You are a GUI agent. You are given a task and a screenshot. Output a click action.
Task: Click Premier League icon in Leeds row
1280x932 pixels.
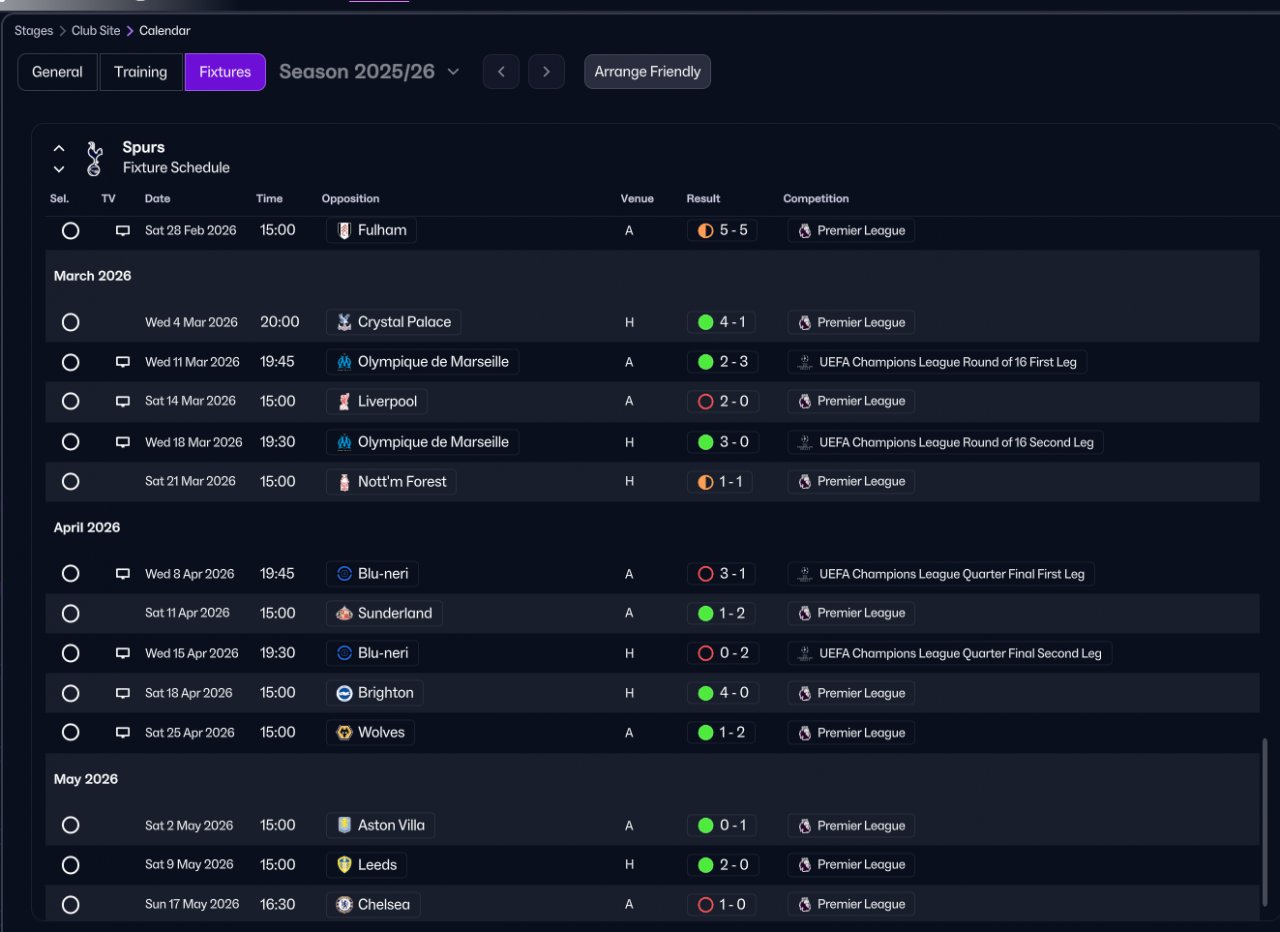(804, 865)
